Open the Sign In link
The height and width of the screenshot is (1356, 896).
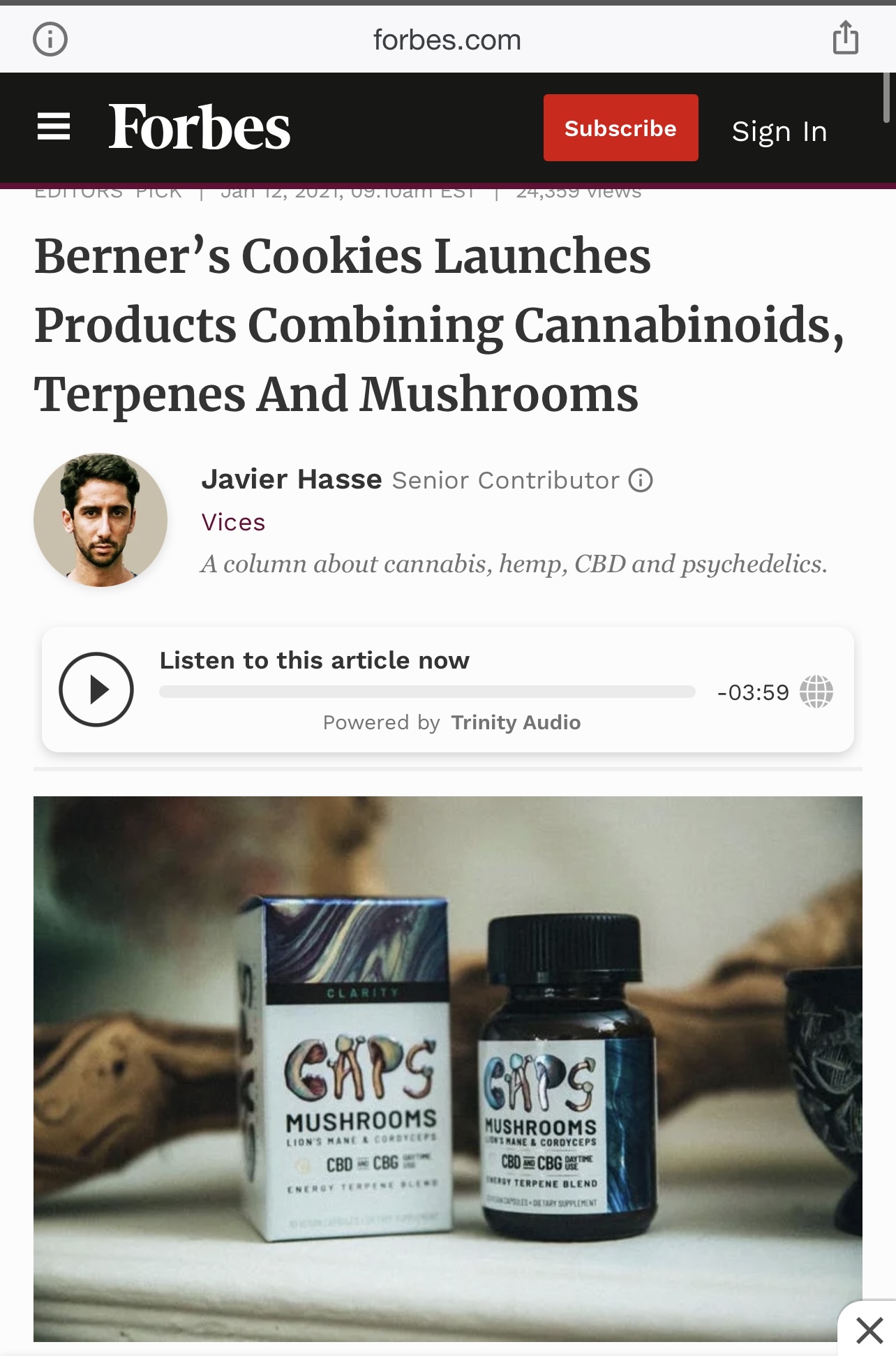point(779,131)
